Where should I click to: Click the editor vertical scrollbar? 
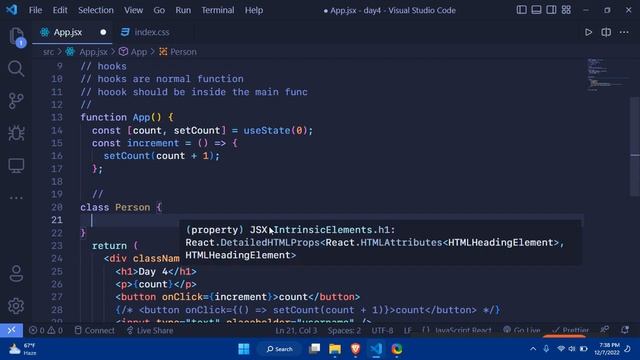(x=635, y=147)
